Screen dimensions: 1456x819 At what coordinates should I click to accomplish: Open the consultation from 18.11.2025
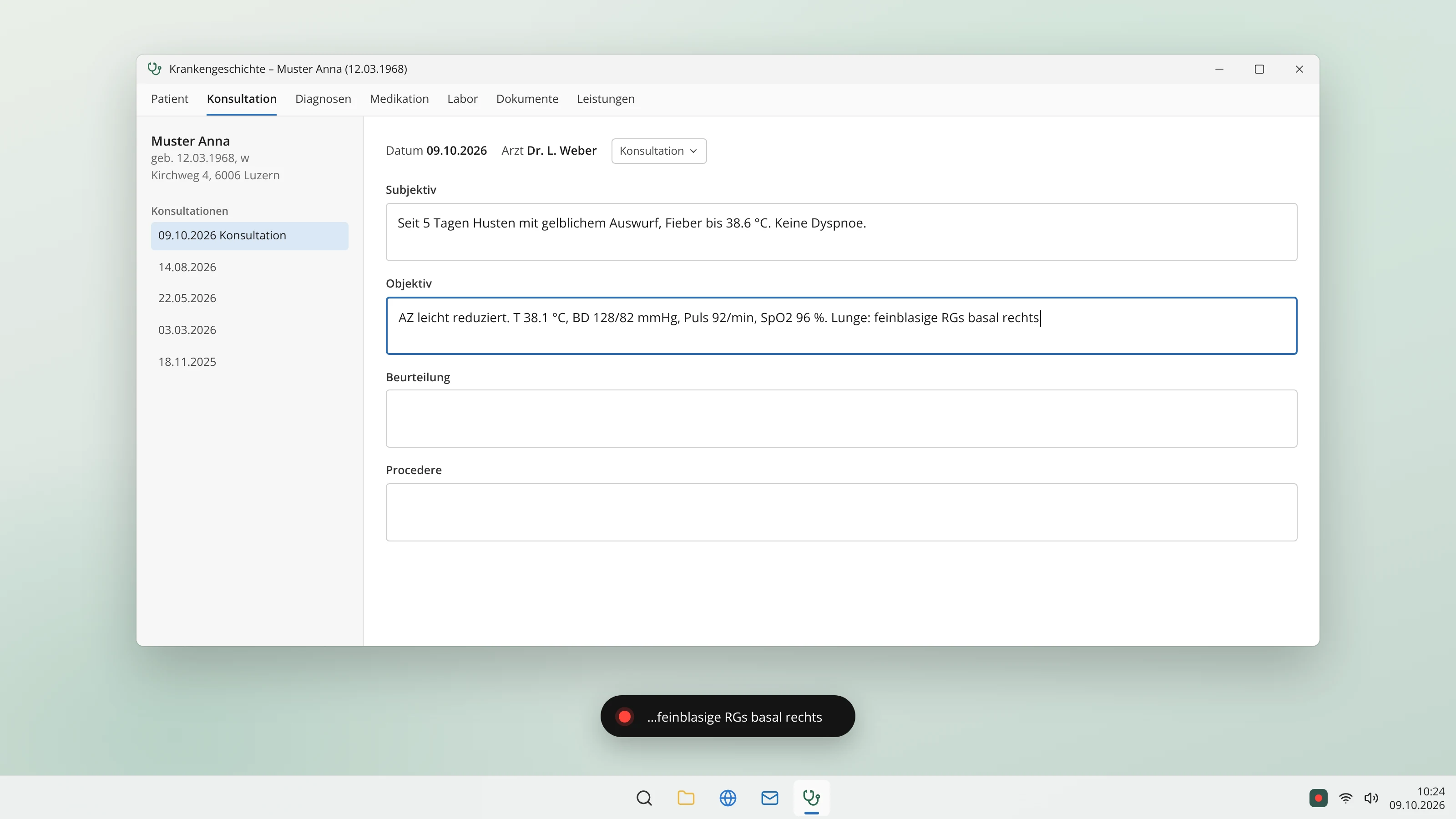[x=249, y=362]
